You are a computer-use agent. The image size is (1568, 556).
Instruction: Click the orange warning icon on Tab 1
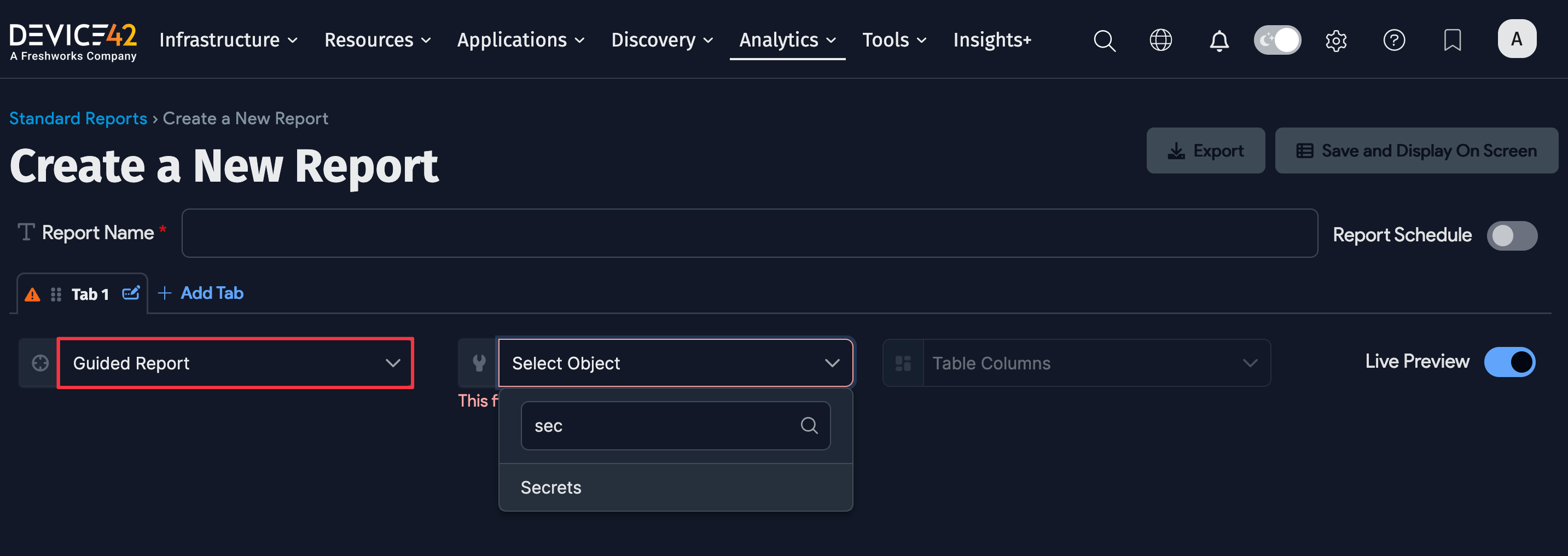tap(32, 296)
